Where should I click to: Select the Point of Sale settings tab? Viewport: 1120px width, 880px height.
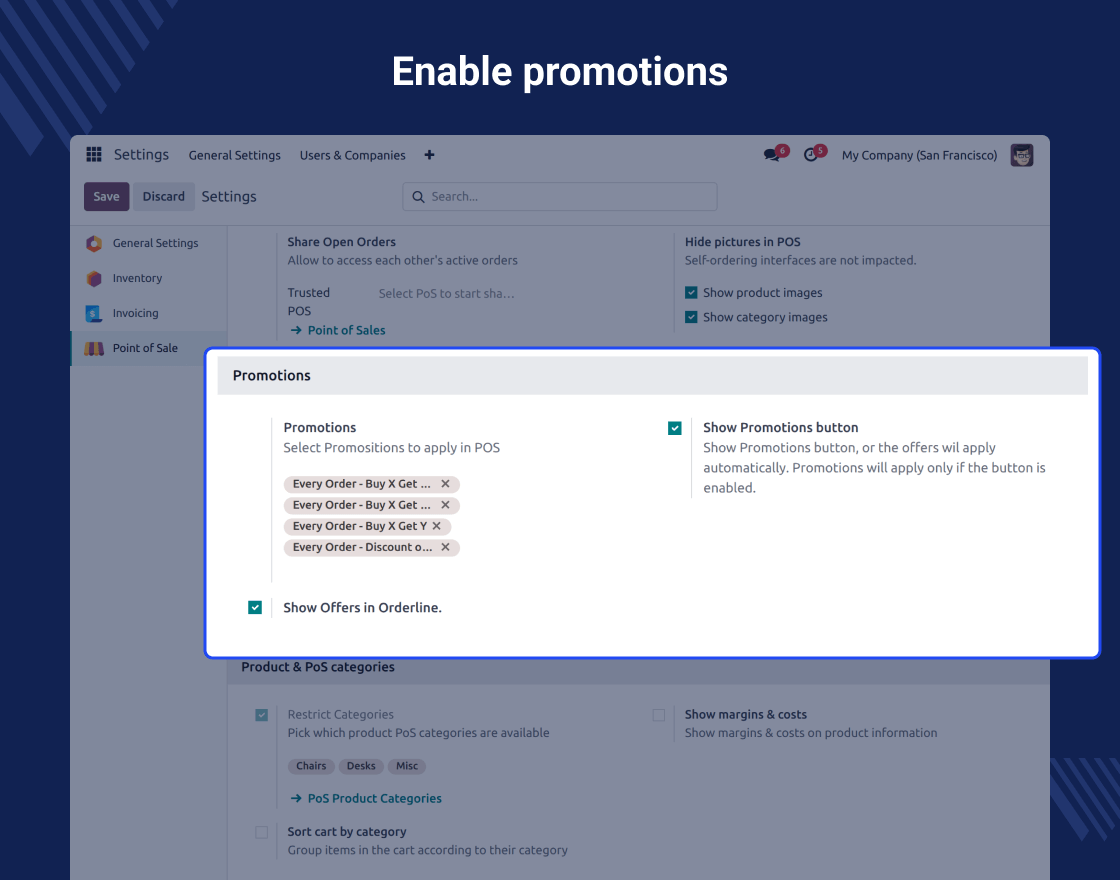(x=145, y=348)
